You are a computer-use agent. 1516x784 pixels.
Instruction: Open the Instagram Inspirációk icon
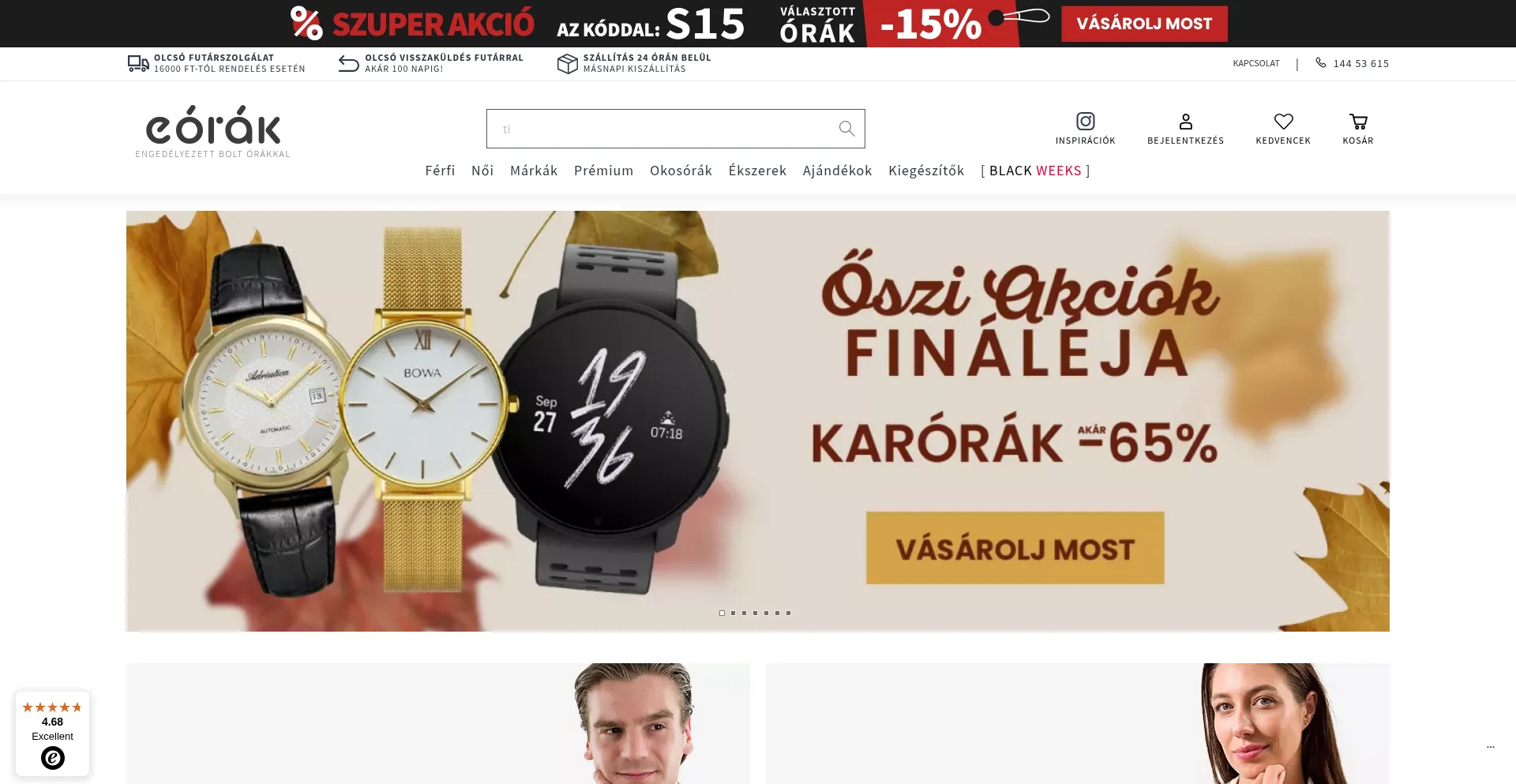1086,121
